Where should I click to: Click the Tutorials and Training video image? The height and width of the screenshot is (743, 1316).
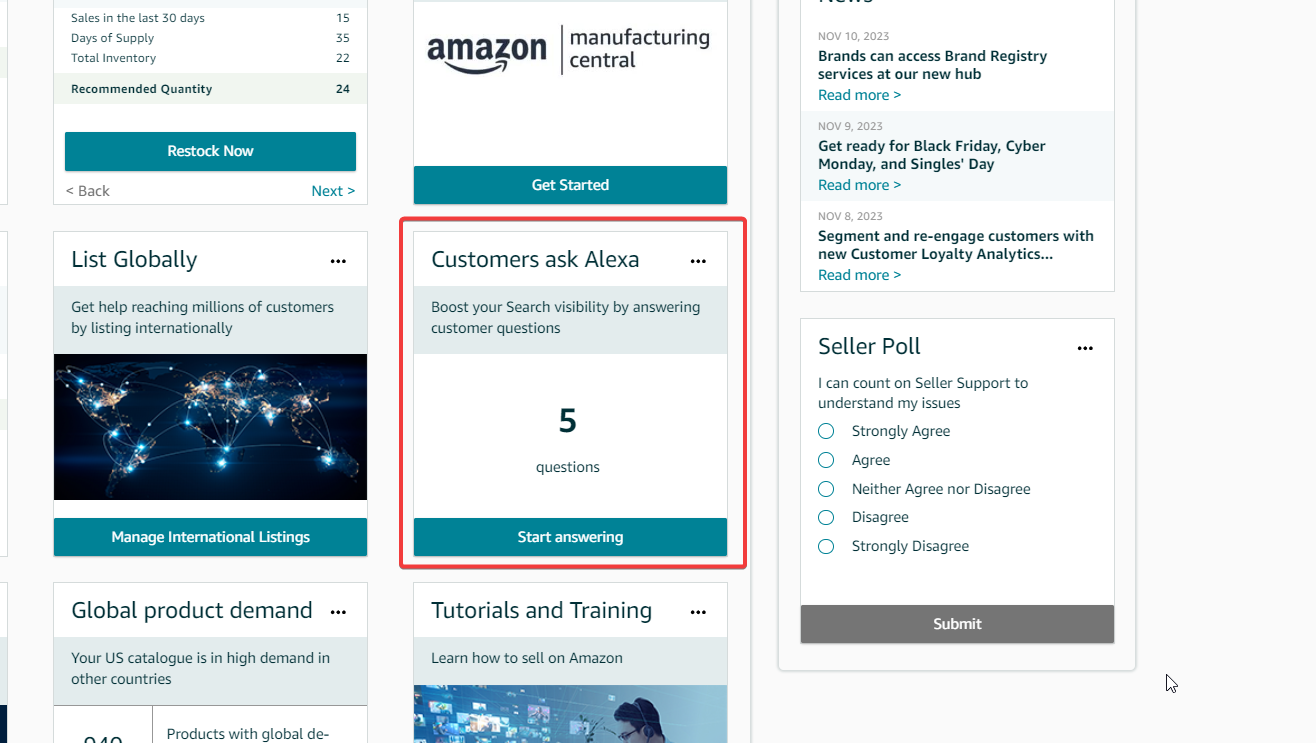click(570, 714)
